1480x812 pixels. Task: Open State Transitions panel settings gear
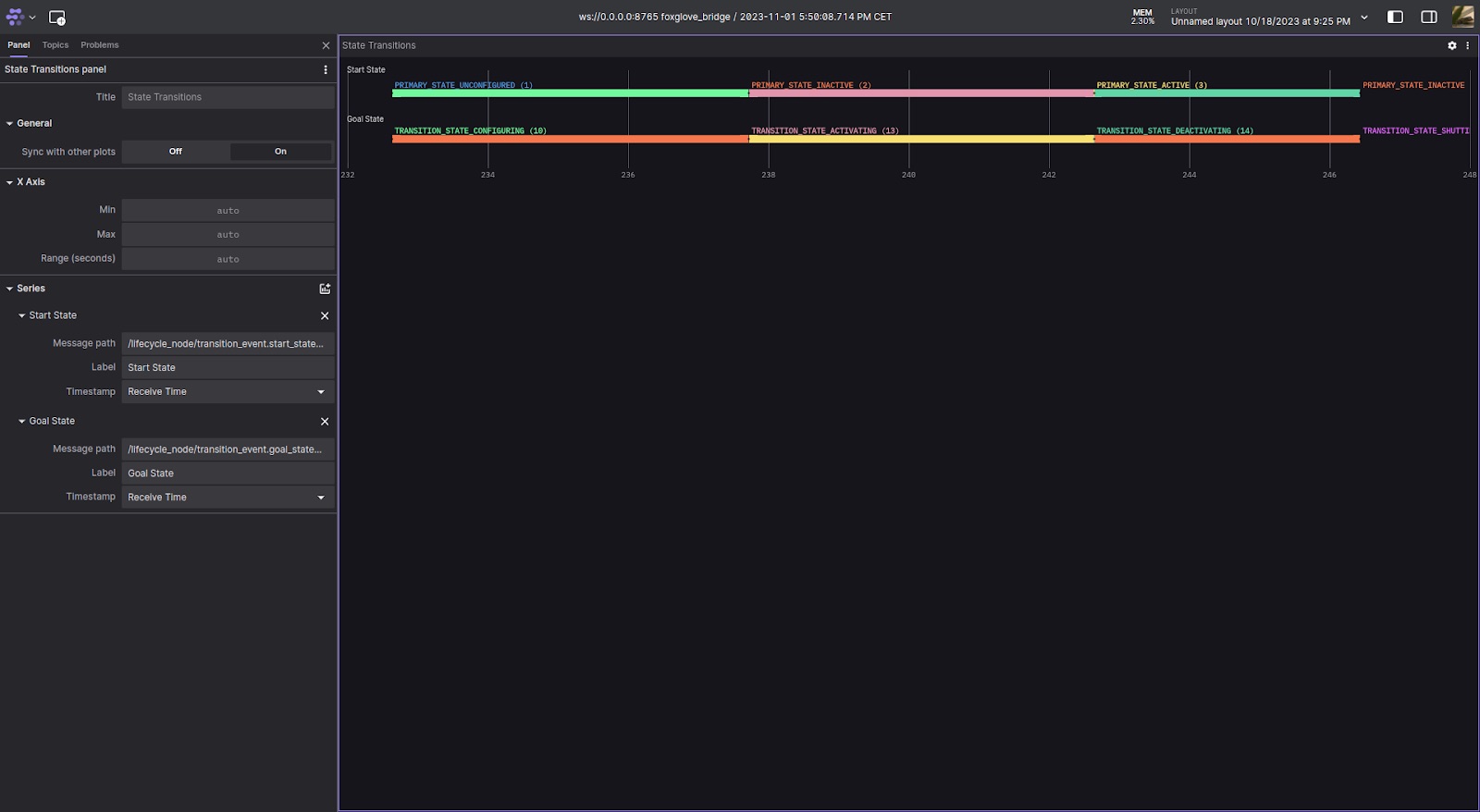pos(1451,45)
